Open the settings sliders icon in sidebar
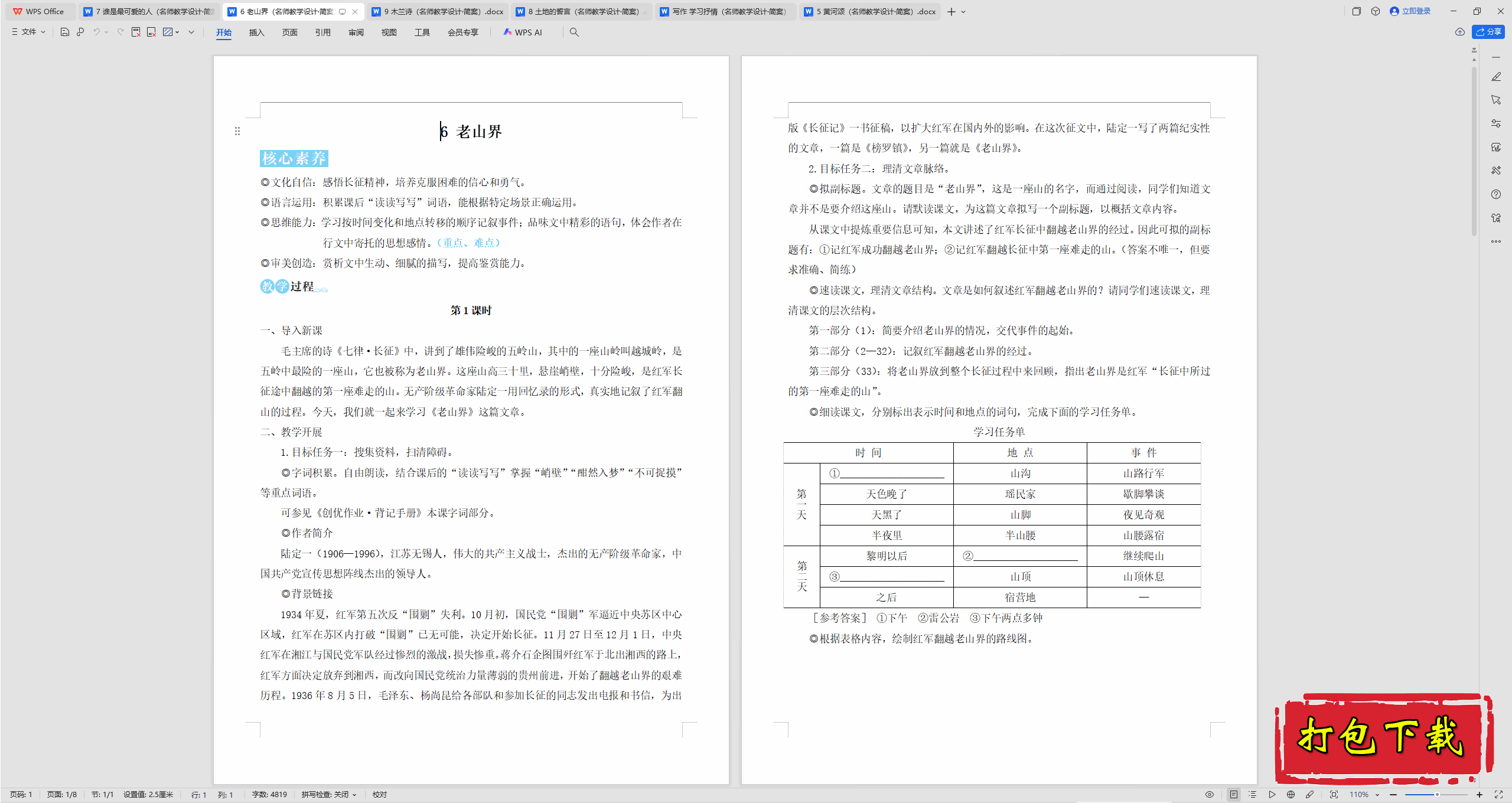This screenshot has height=803, width=1512. (1496, 123)
